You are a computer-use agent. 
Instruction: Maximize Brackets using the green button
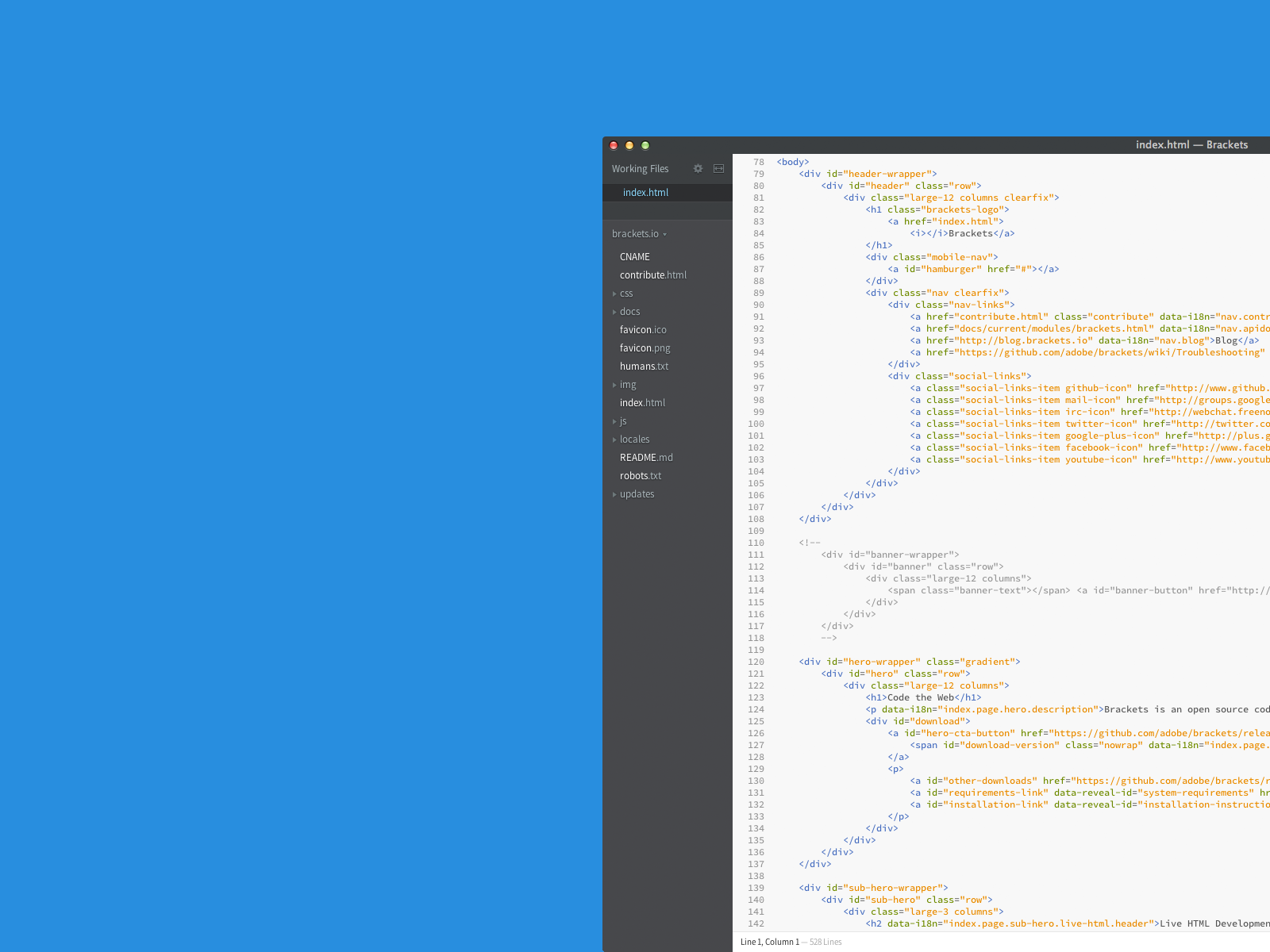645,145
